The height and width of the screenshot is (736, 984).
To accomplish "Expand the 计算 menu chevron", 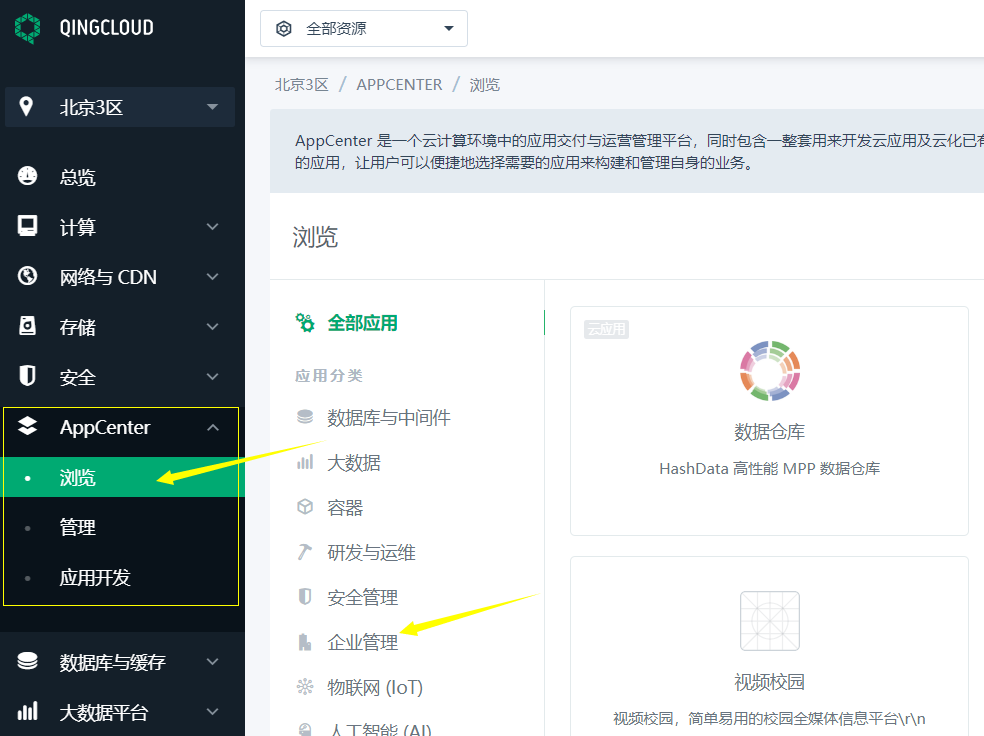I will click(x=213, y=227).
